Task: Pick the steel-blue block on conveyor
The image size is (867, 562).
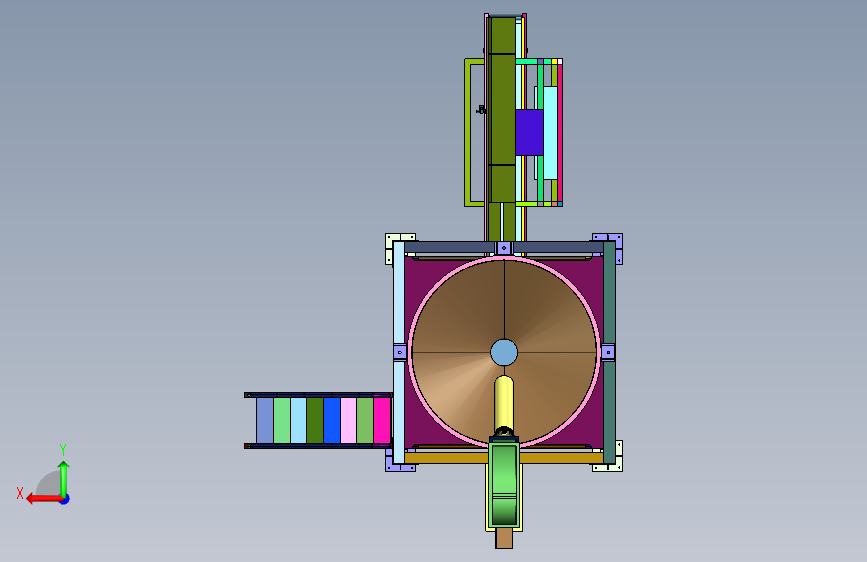Action: click(265, 420)
